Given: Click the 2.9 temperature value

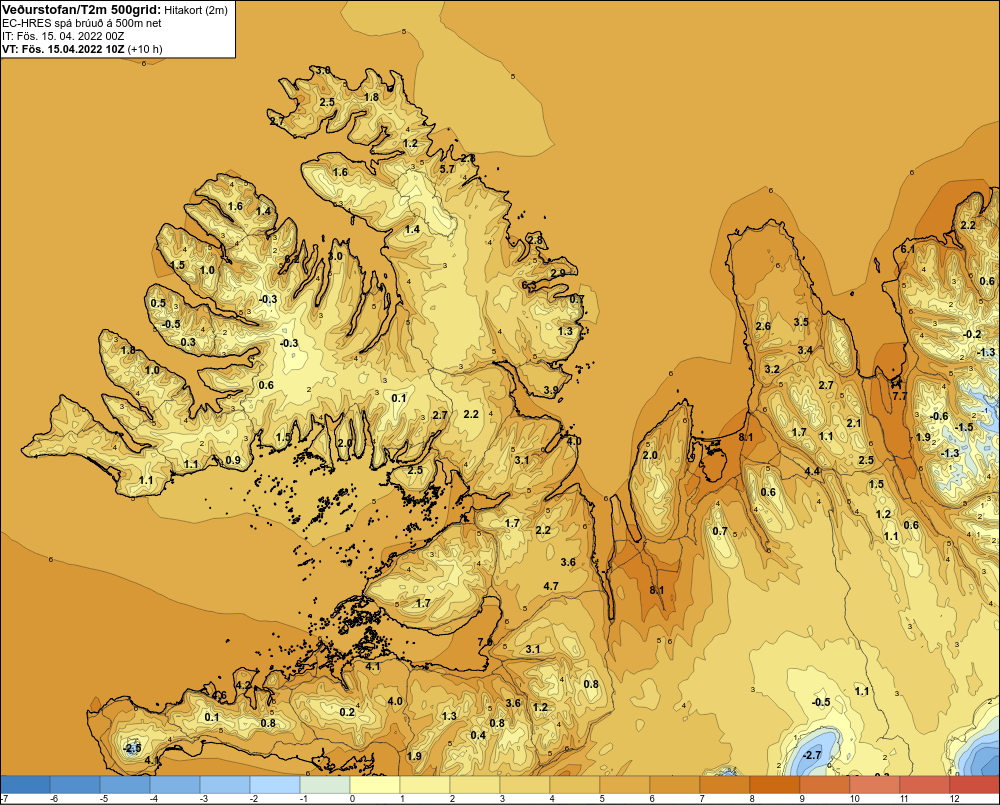Looking at the screenshot, I should 558,273.
